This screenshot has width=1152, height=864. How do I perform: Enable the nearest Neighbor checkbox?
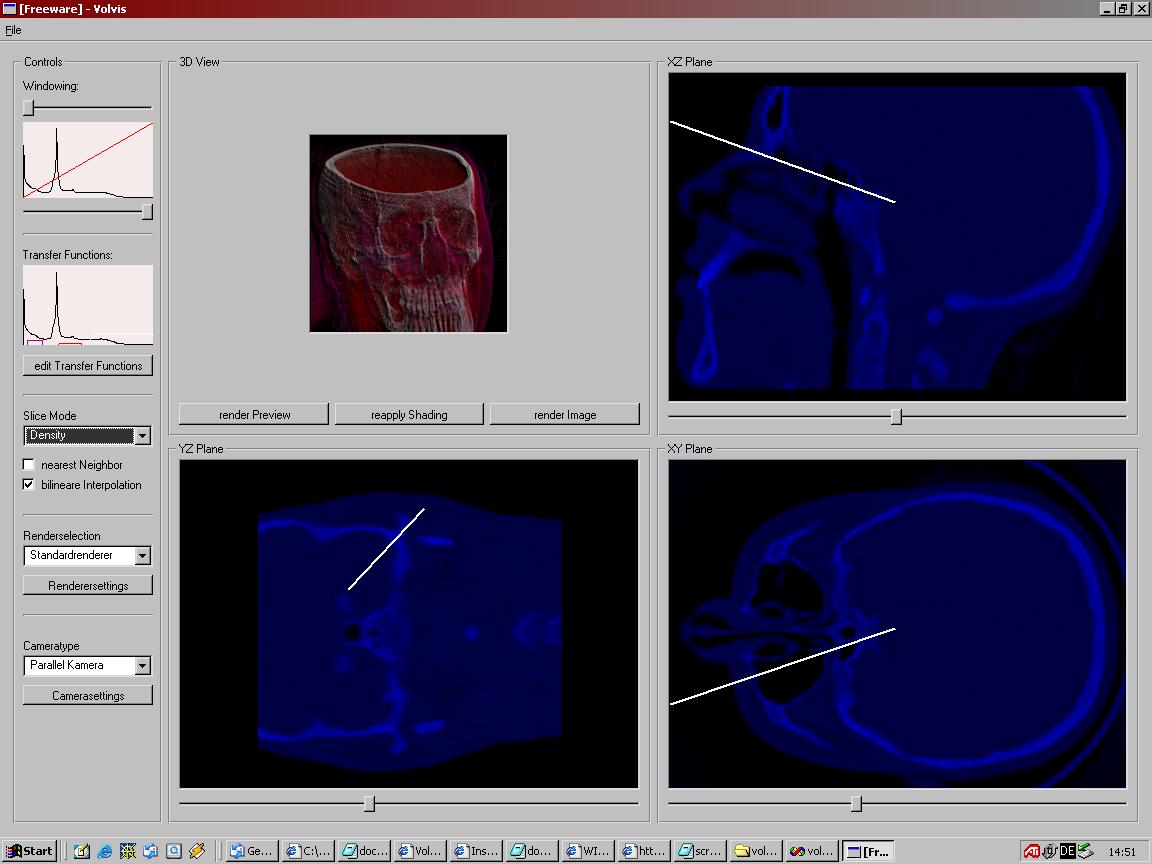(x=29, y=465)
